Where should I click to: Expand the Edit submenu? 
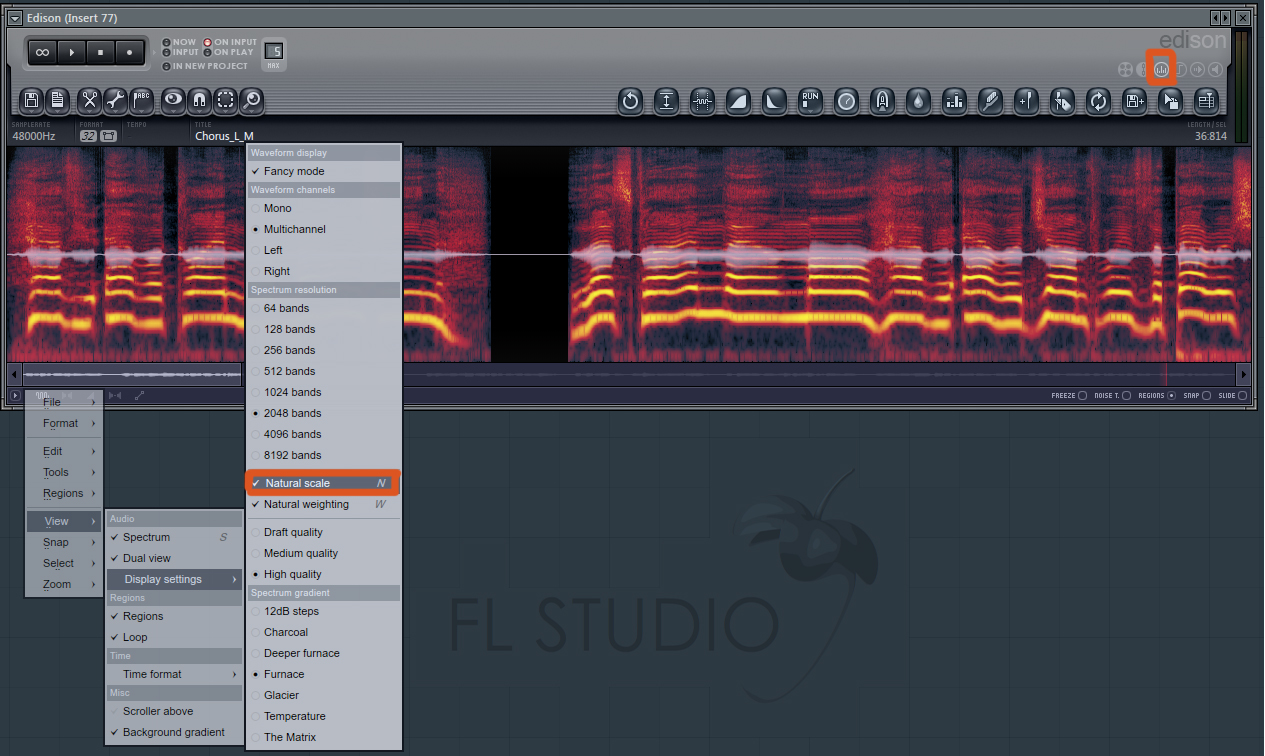64,451
